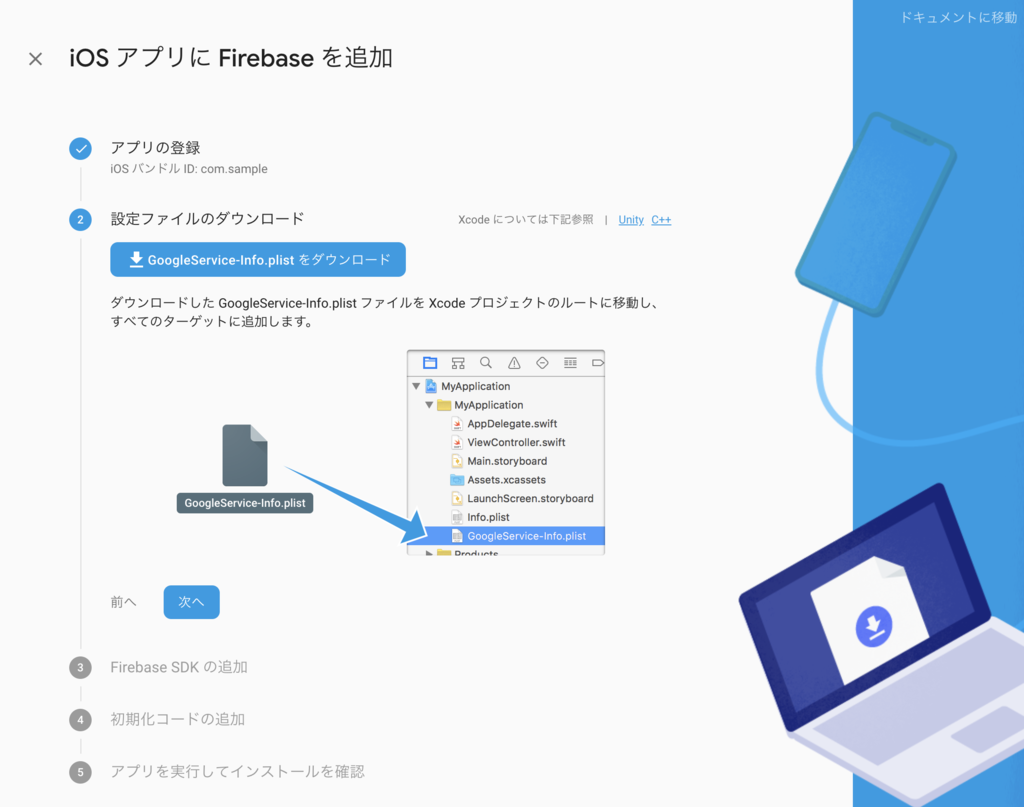Jump to step 4 初期化コードの追加

point(178,720)
